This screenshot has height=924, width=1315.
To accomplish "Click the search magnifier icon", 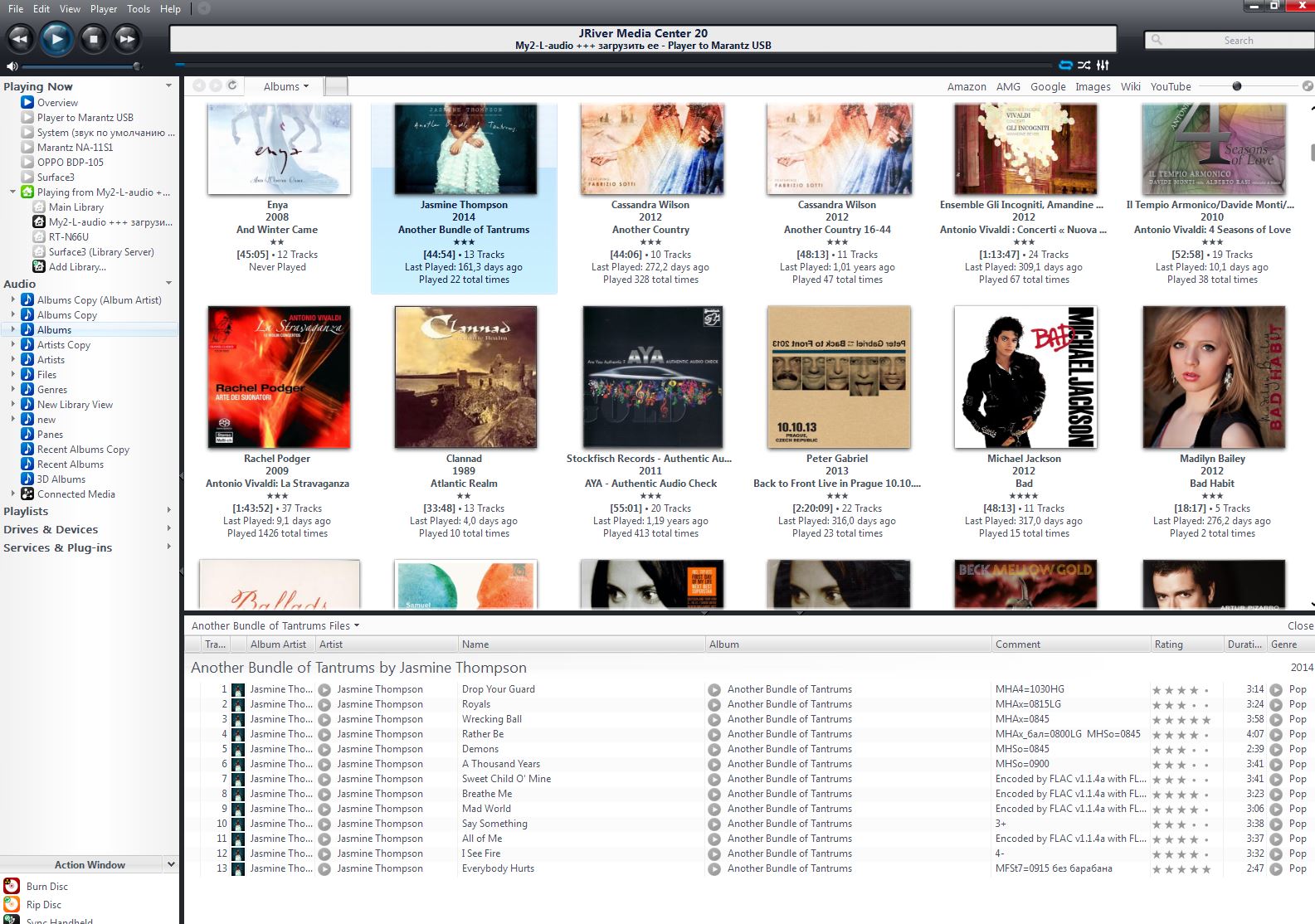I will [x=1157, y=40].
